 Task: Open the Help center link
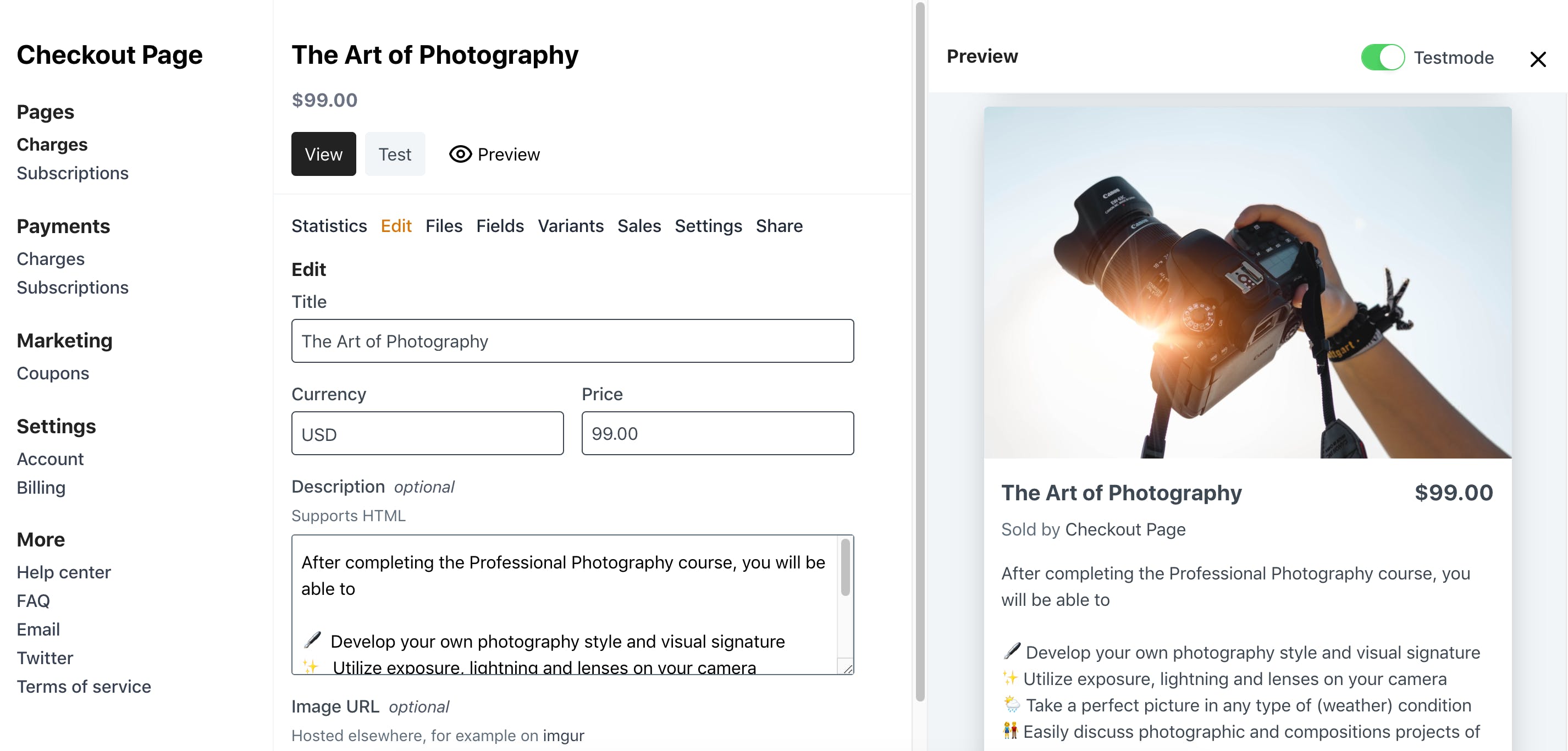point(64,572)
